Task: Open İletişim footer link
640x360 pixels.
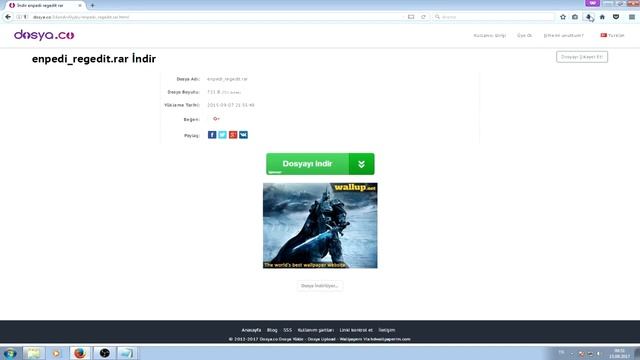Action: pos(387,330)
